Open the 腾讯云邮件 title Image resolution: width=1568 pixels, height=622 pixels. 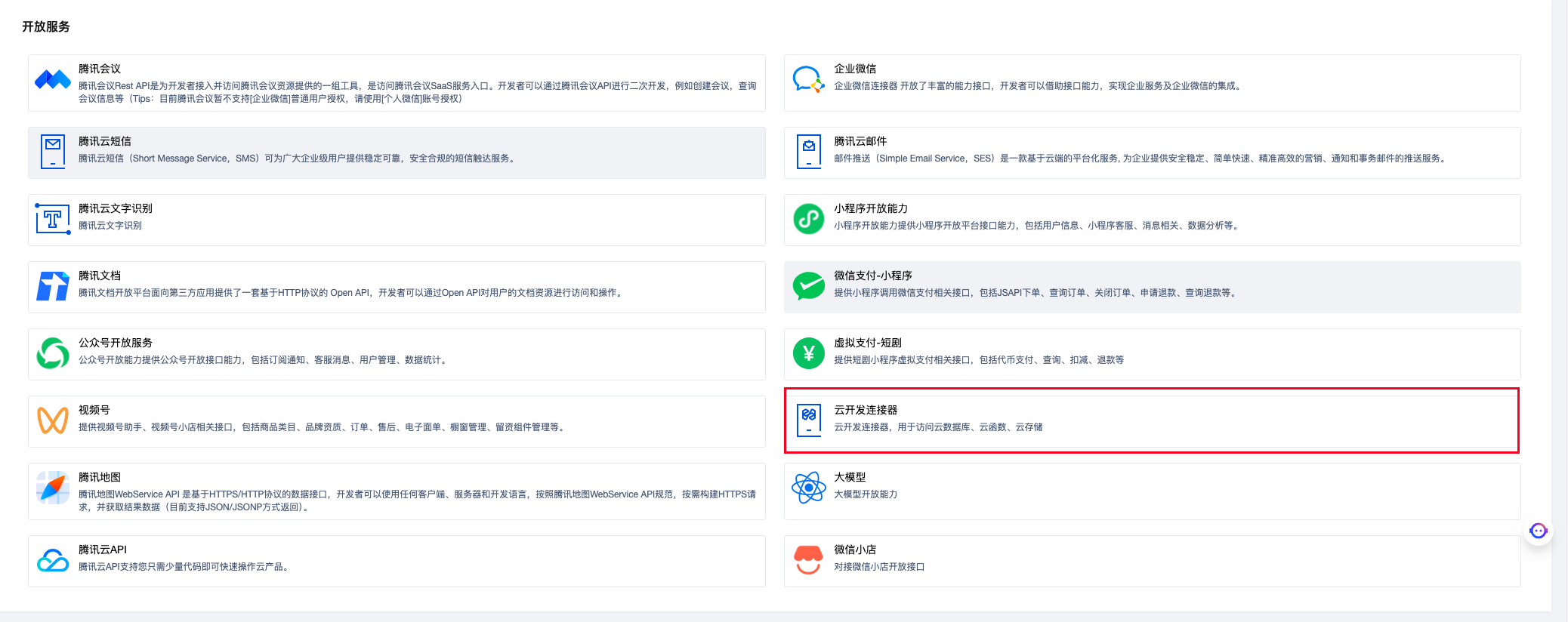(860, 141)
